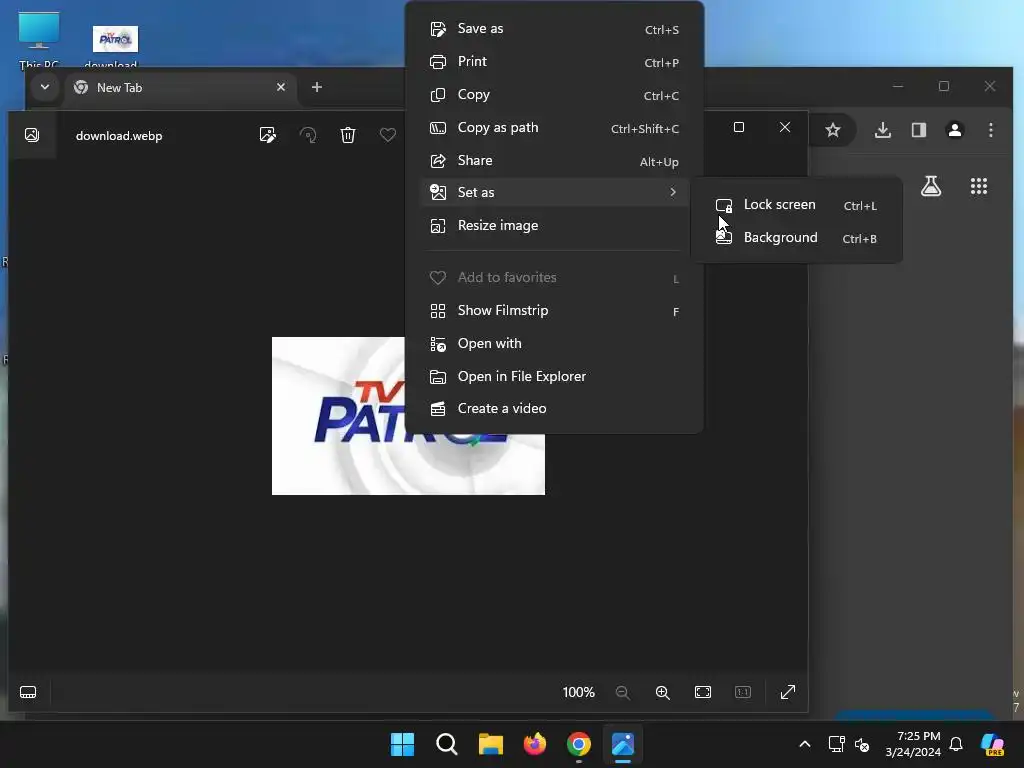Click the 100% zoom level value
The height and width of the screenshot is (768, 1024).
click(579, 692)
